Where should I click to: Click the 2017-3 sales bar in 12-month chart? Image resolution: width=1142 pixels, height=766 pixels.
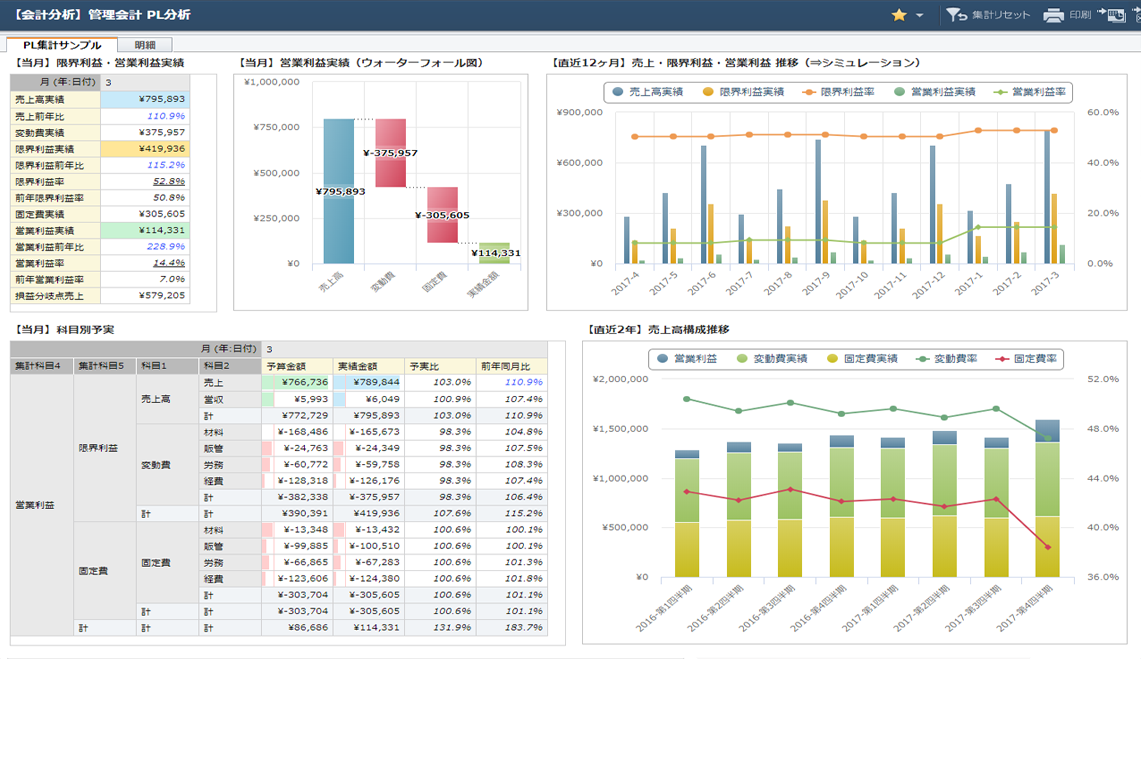pos(1047,197)
